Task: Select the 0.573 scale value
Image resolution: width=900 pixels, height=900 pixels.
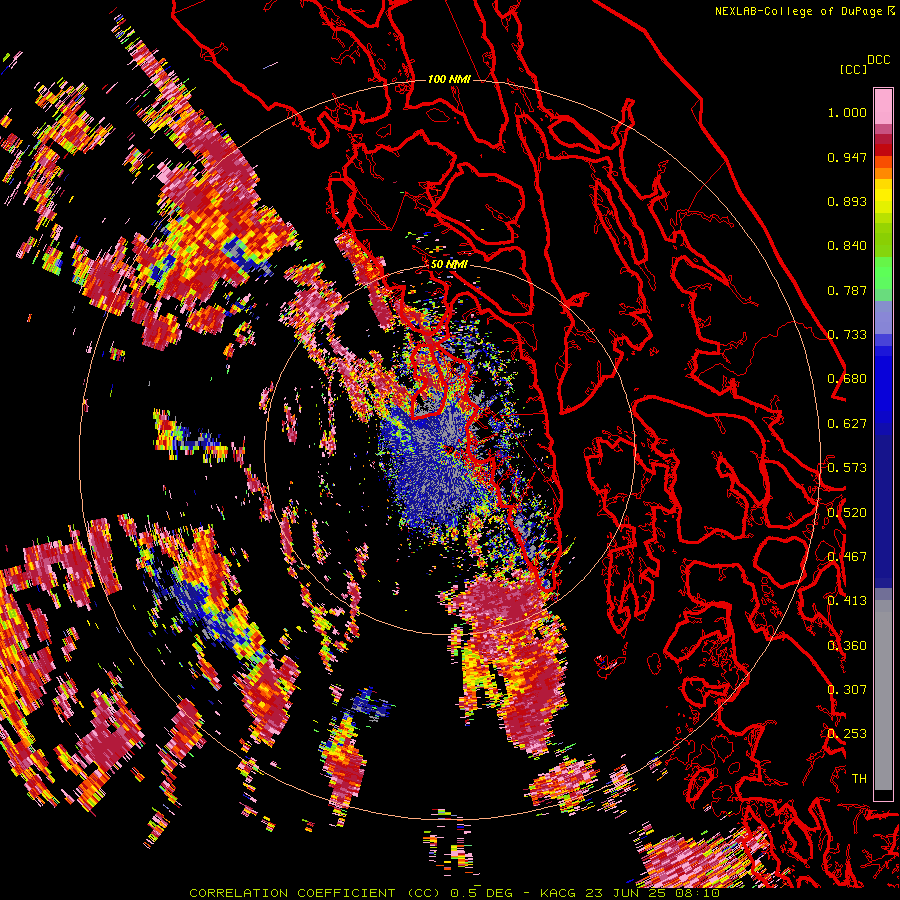Action: pos(847,468)
